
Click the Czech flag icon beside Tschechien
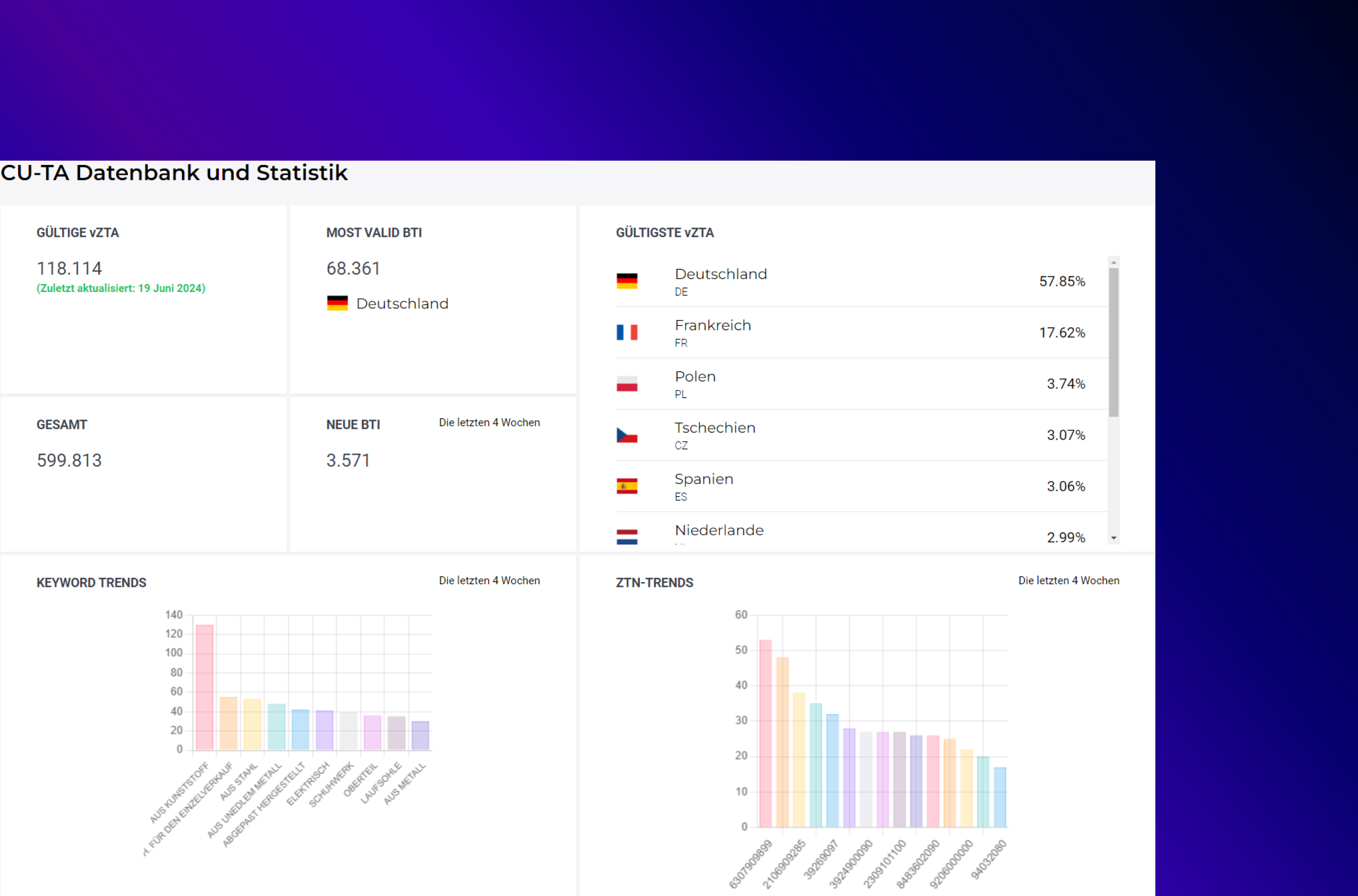626,435
